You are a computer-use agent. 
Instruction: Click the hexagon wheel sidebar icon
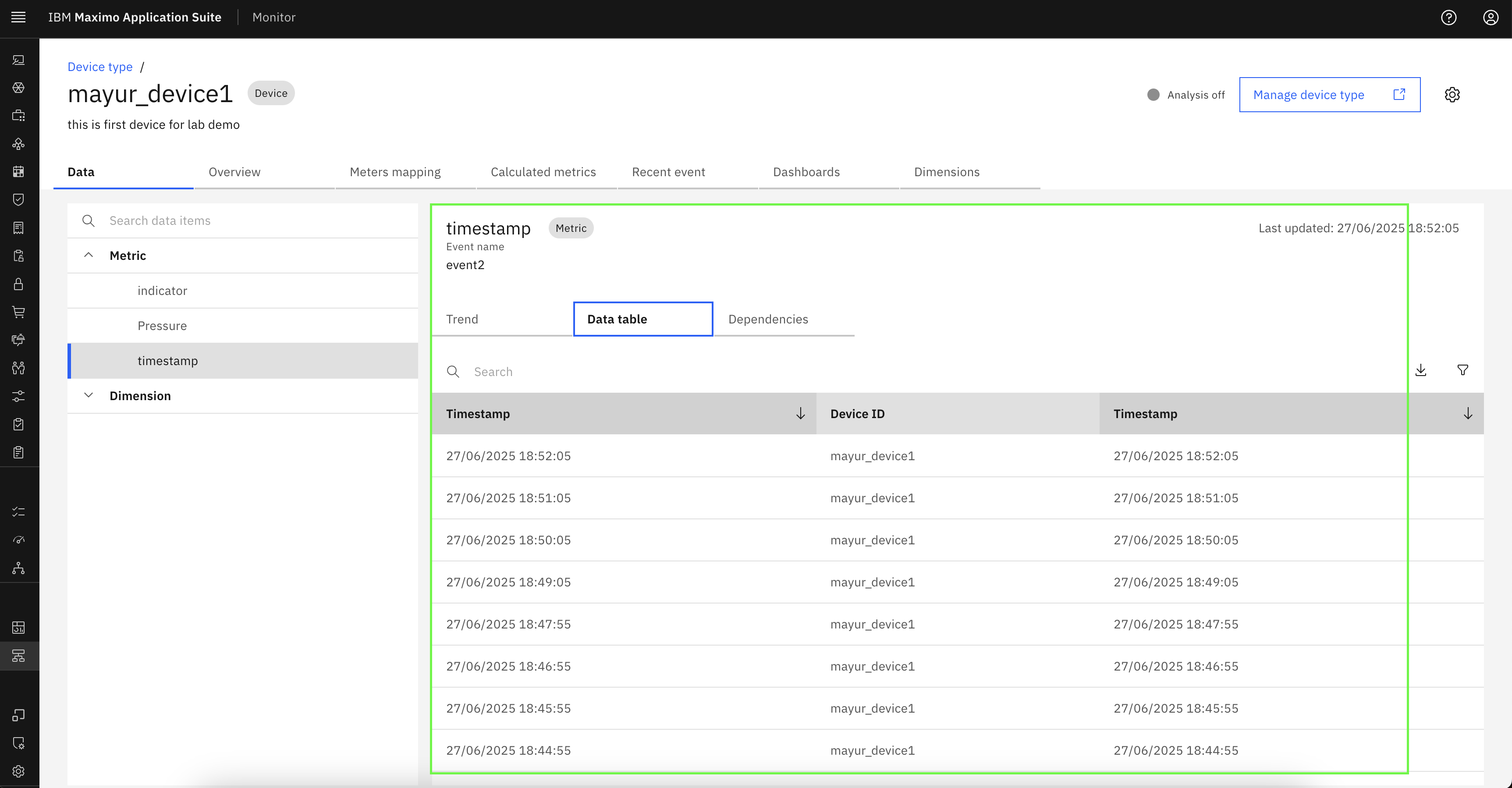19,88
